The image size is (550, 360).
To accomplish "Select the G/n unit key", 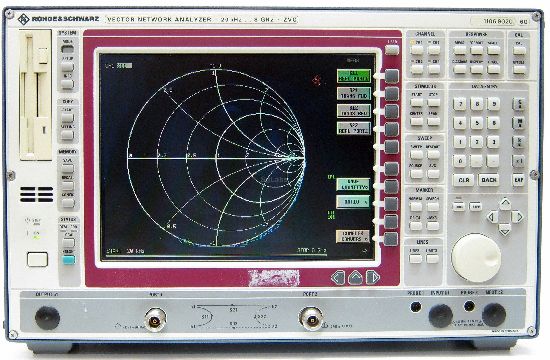I will click(519, 104).
